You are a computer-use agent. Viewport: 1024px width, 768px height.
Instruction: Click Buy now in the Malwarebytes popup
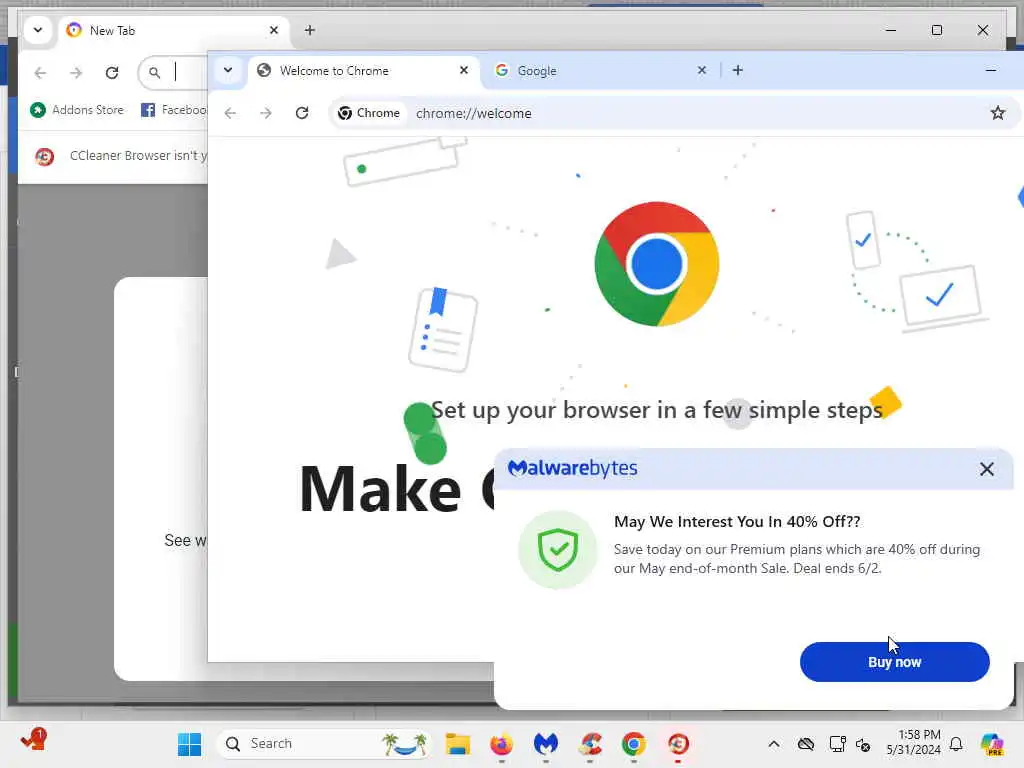[894, 662]
